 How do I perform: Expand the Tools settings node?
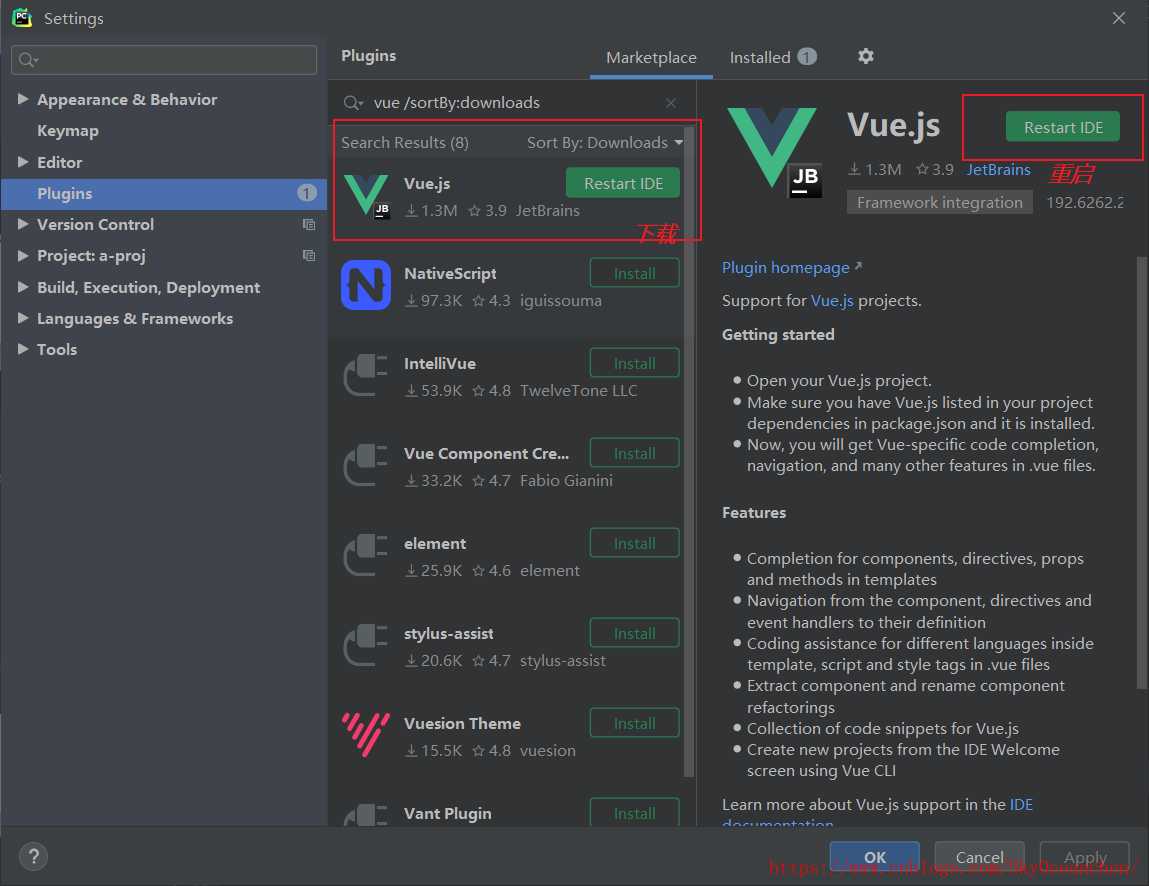tap(23, 349)
